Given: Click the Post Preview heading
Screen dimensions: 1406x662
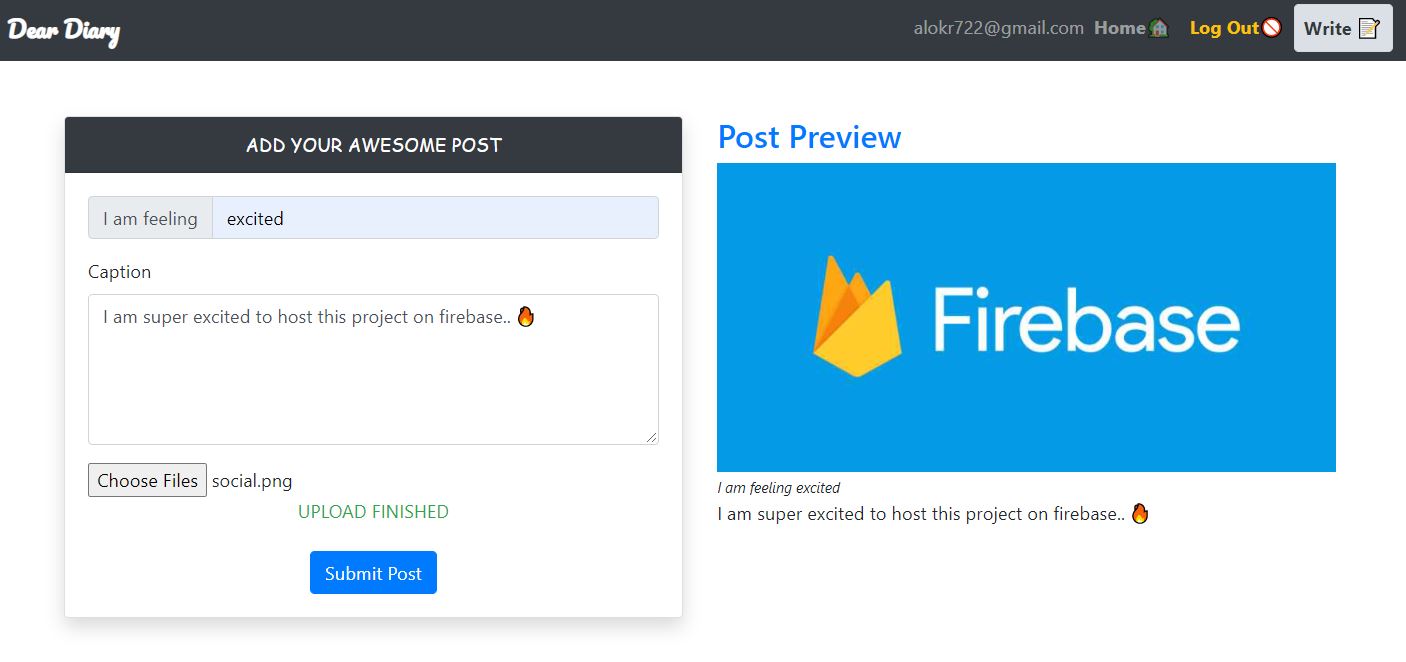Looking at the screenshot, I should click(809, 137).
